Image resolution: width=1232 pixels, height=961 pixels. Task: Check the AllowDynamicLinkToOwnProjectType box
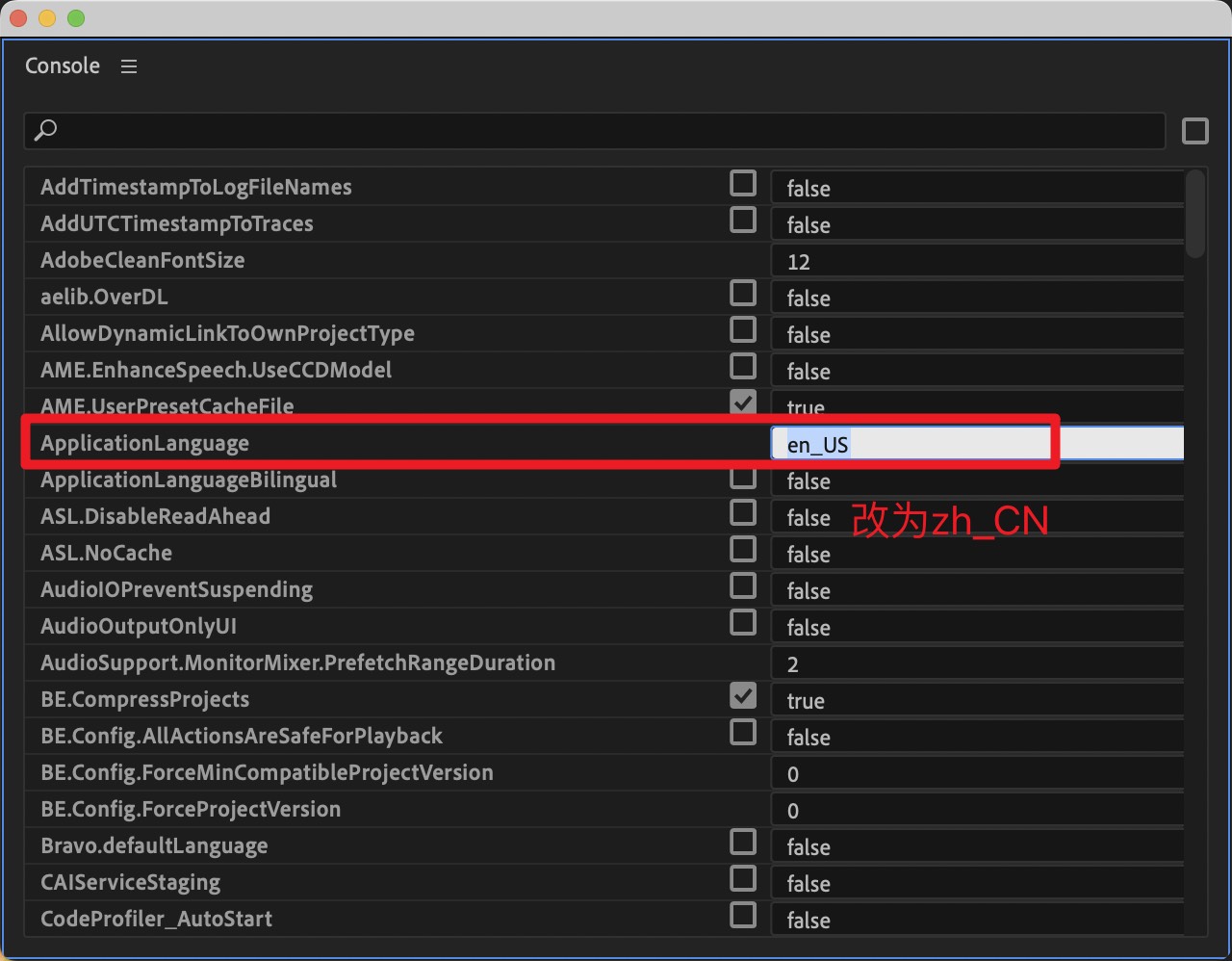point(743,329)
